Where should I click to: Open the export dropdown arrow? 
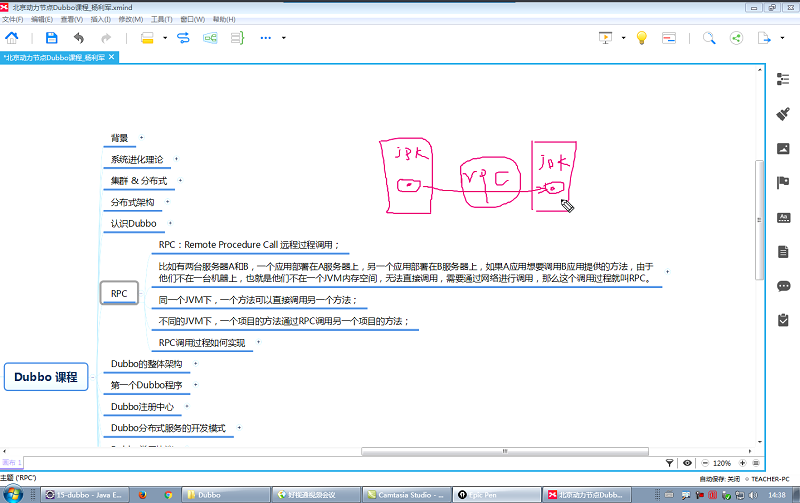tap(782, 38)
